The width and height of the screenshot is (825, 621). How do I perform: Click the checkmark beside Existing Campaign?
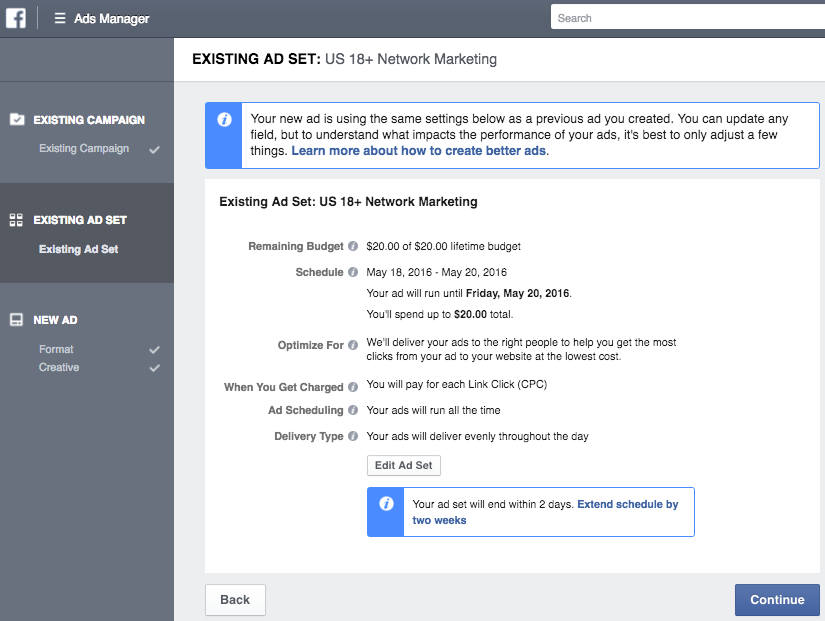(154, 150)
